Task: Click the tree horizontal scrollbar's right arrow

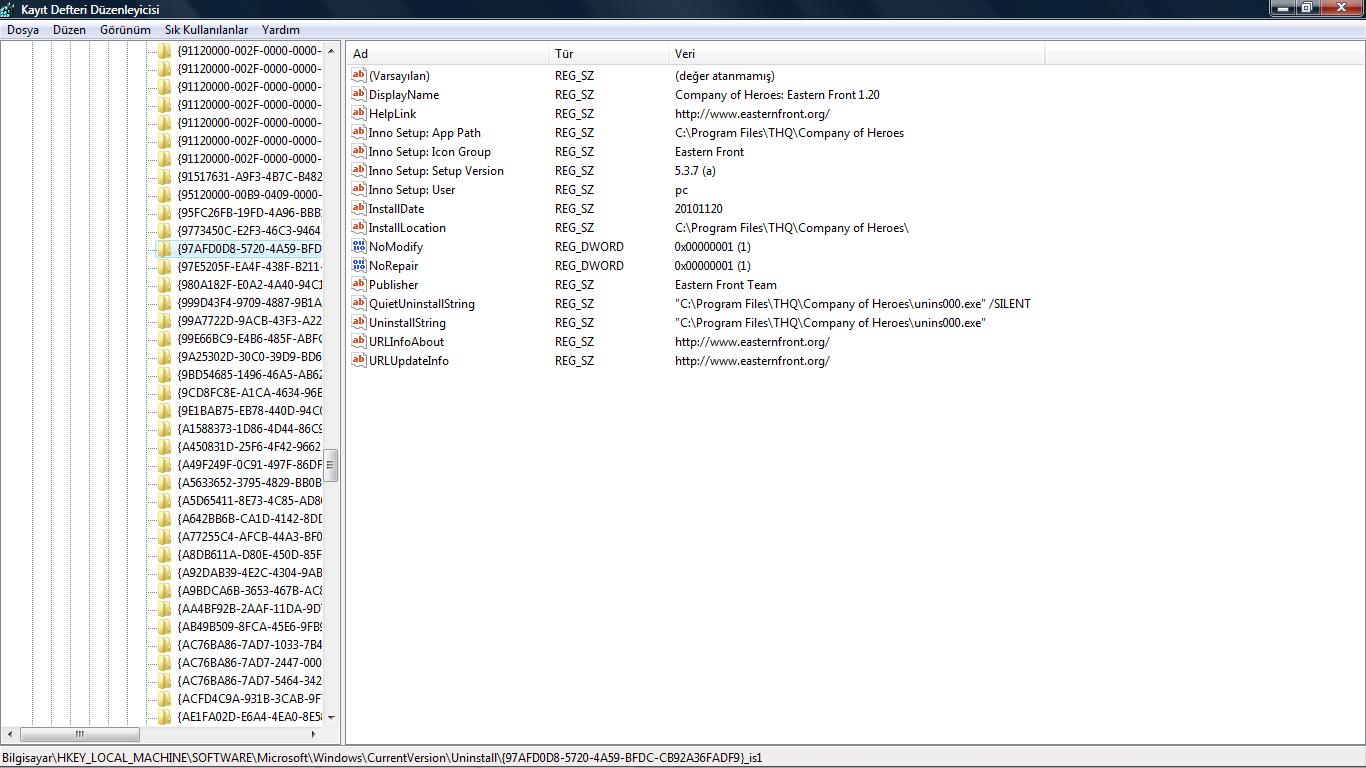Action: point(315,734)
